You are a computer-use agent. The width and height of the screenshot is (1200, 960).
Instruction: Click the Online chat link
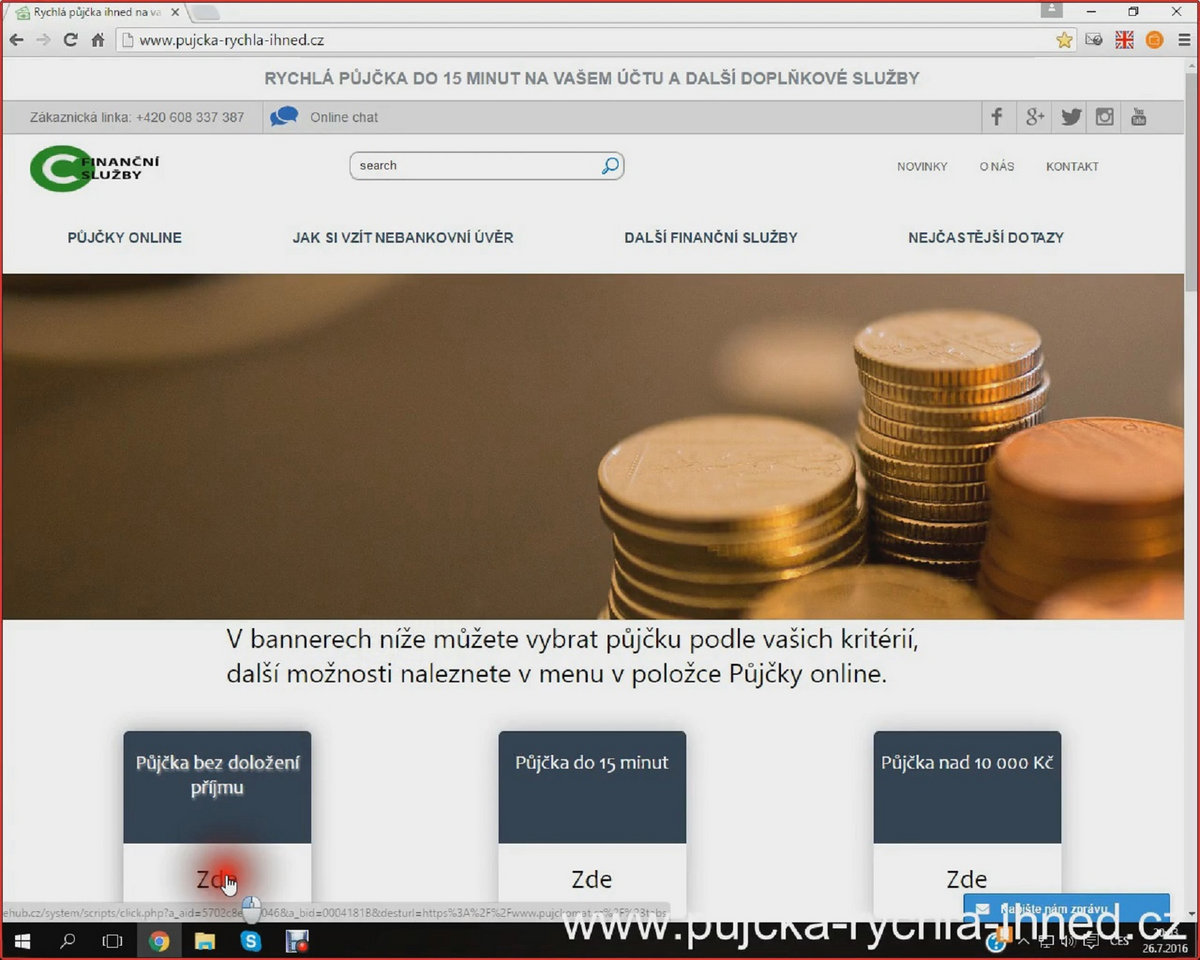344,117
